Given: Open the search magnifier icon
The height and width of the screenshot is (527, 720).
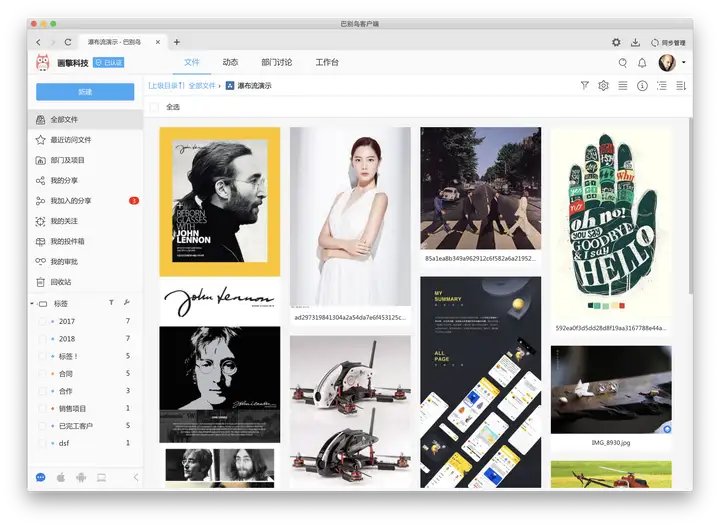Looking at the screenshot, I should (x=623, y=62).
